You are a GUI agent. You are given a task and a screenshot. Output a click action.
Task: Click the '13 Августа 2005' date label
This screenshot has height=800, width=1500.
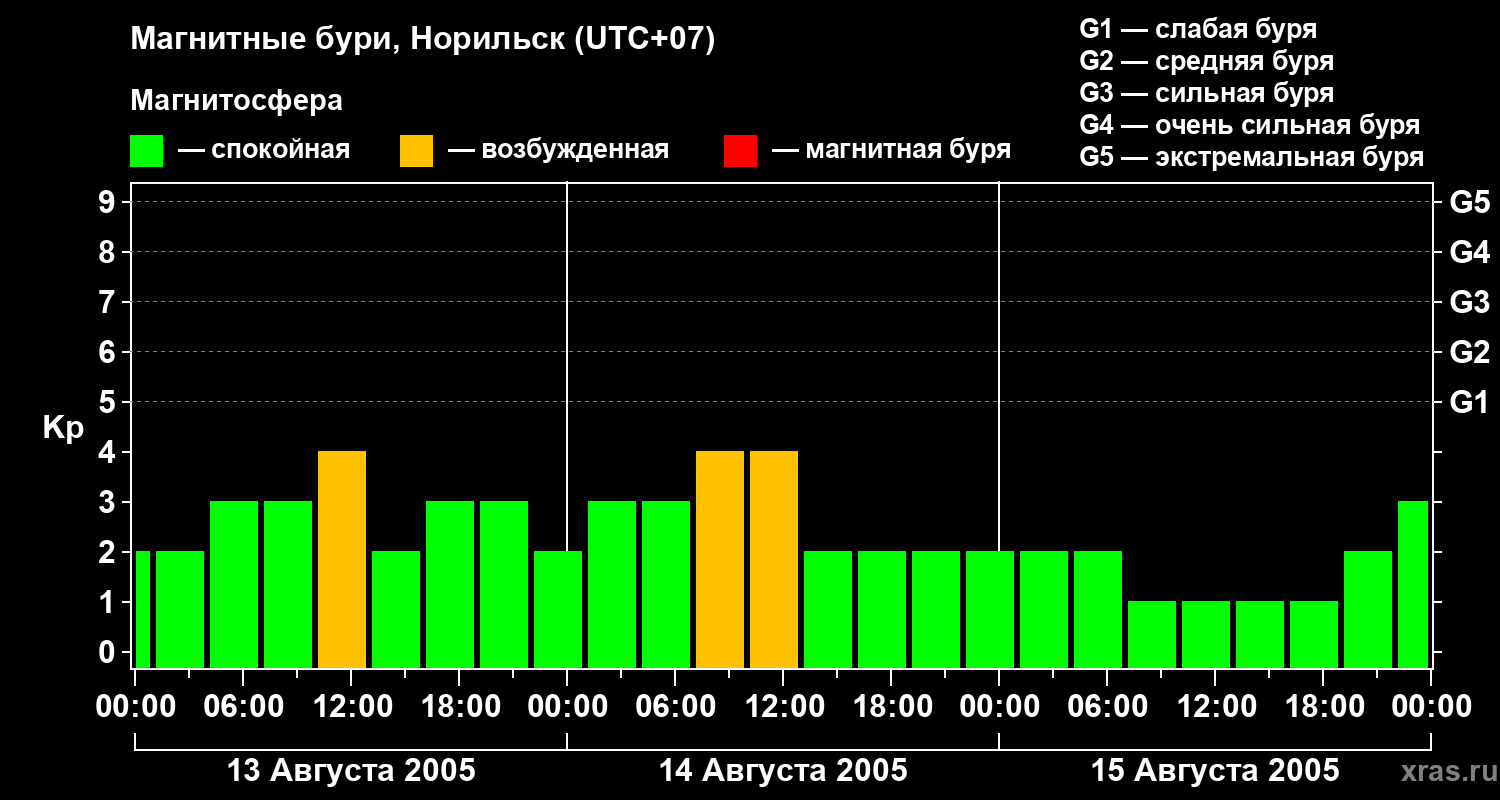[351, 770]
